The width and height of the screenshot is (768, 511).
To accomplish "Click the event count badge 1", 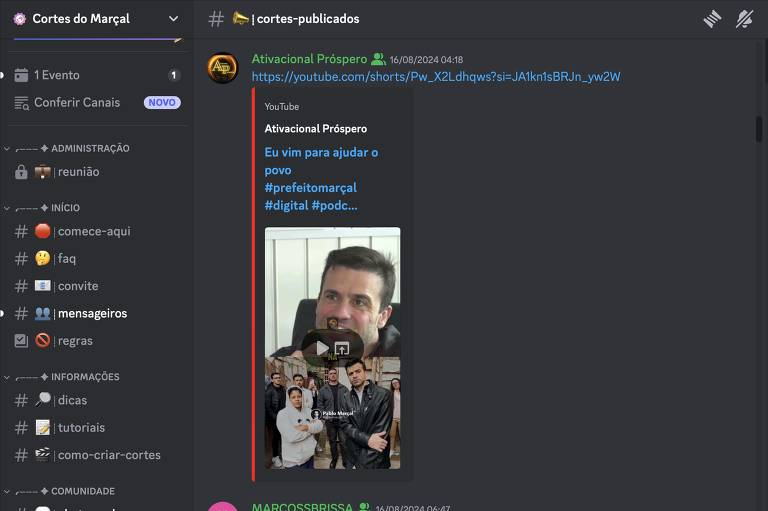I will click(173, 75).
